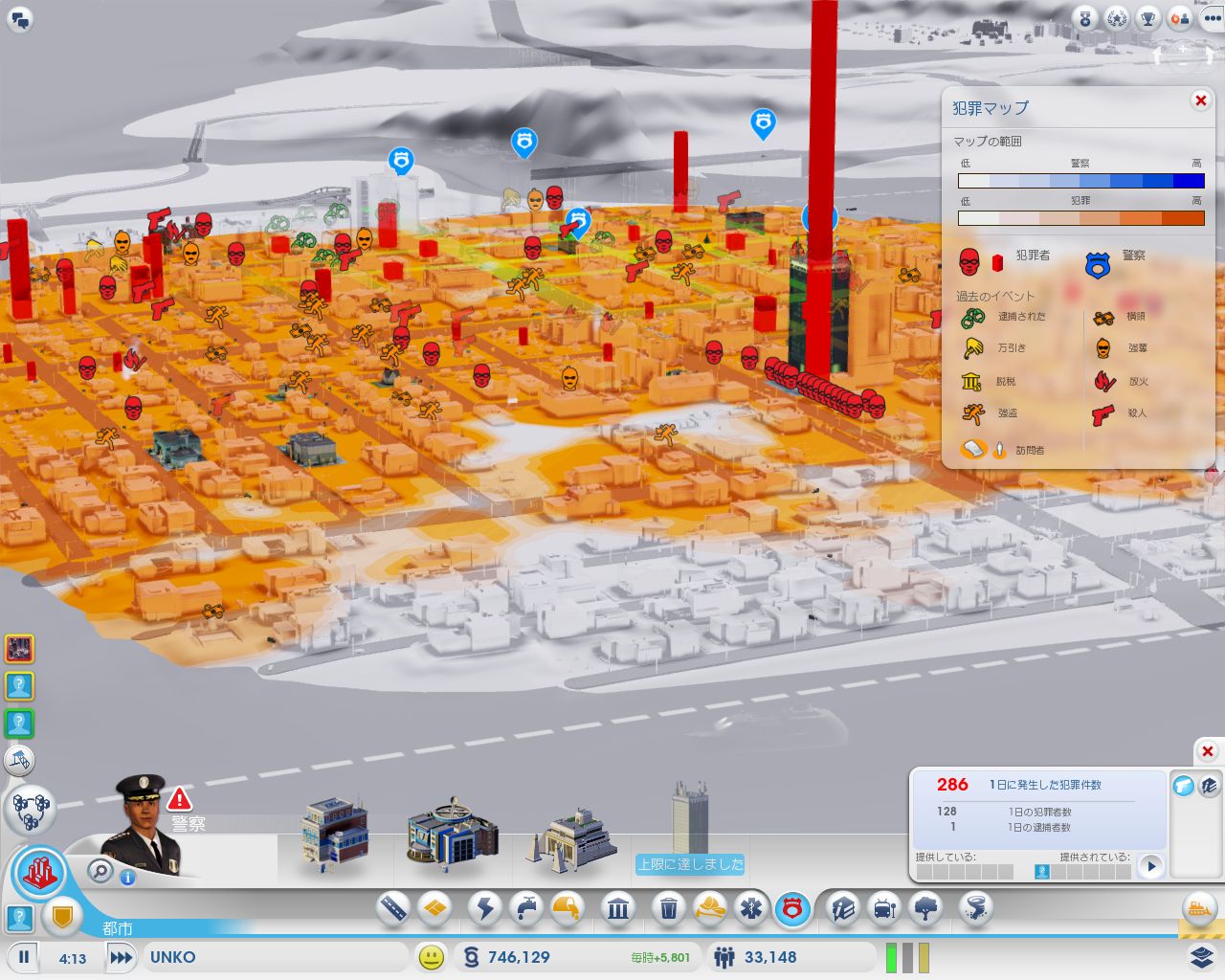Click the 放火 arson flame legend icon
The height and width of the screenshot is (980, 1225).
point(1104,381)
